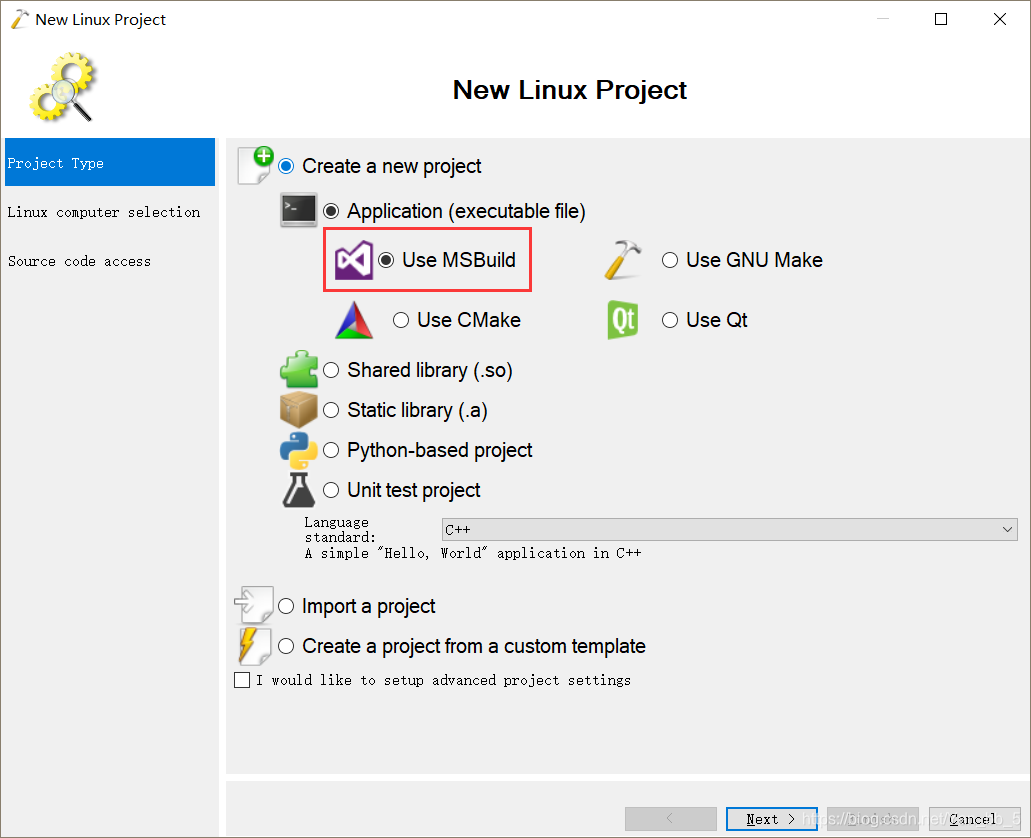
Task: Pick Shared library (.so) option
Action: (x=331, y=370)
